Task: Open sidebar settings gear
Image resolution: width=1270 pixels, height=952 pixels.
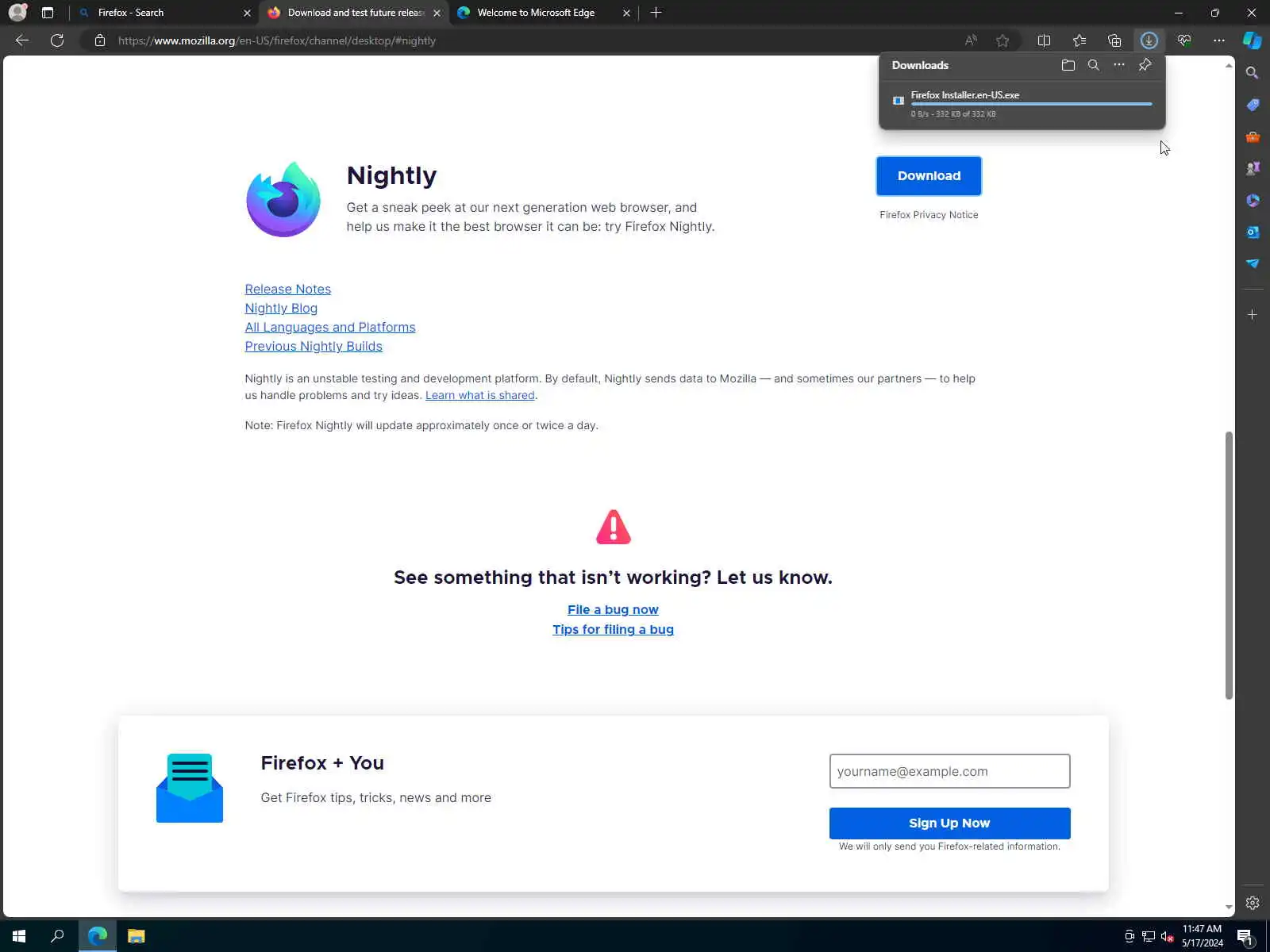Action: point(1253,903)
